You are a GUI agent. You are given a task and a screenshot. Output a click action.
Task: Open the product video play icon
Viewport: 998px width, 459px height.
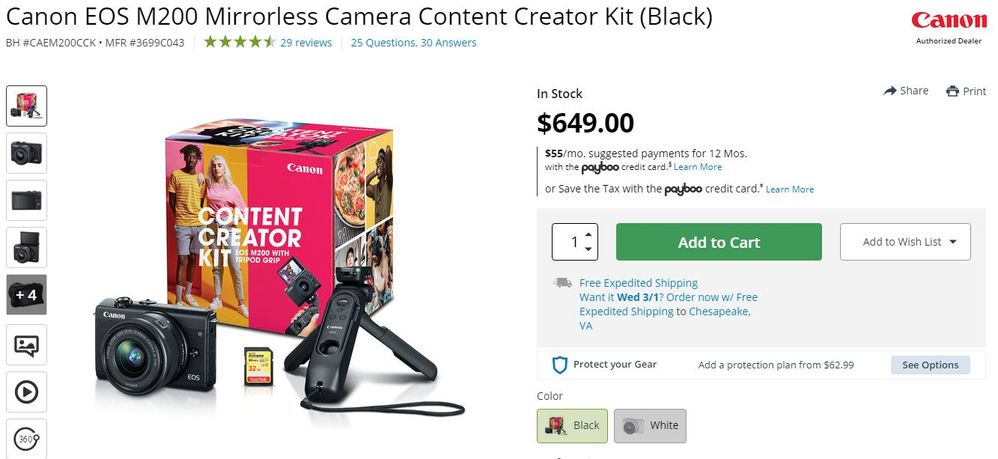(26, 392)
